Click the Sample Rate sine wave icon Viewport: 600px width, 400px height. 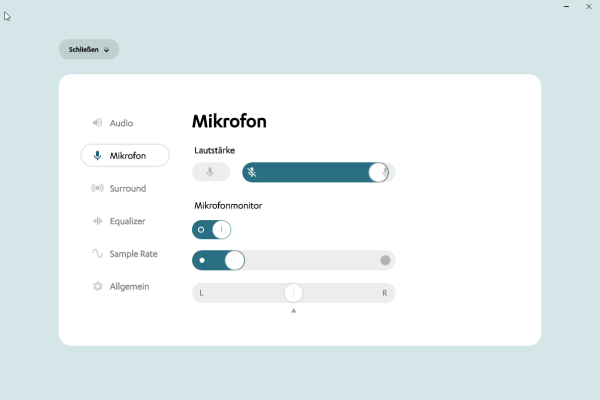pos(97,254)
